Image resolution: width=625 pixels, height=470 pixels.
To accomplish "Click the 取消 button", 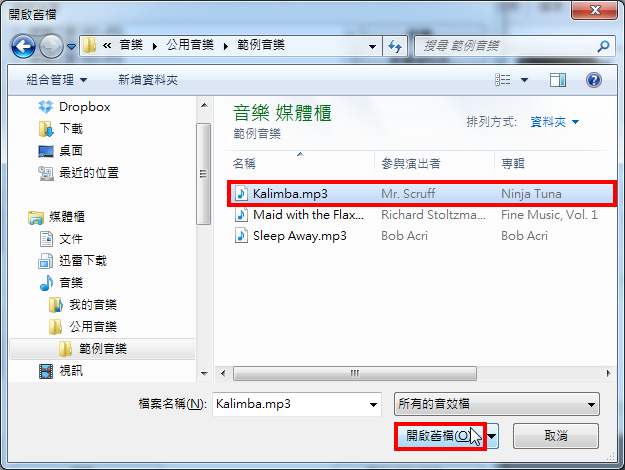I will tap(556, 436).
